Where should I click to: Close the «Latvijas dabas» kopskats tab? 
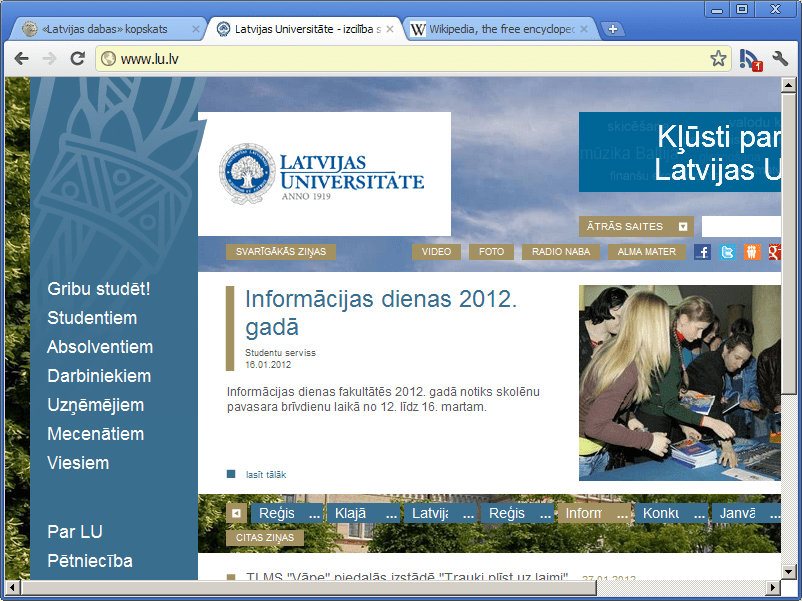coord(195,29)
